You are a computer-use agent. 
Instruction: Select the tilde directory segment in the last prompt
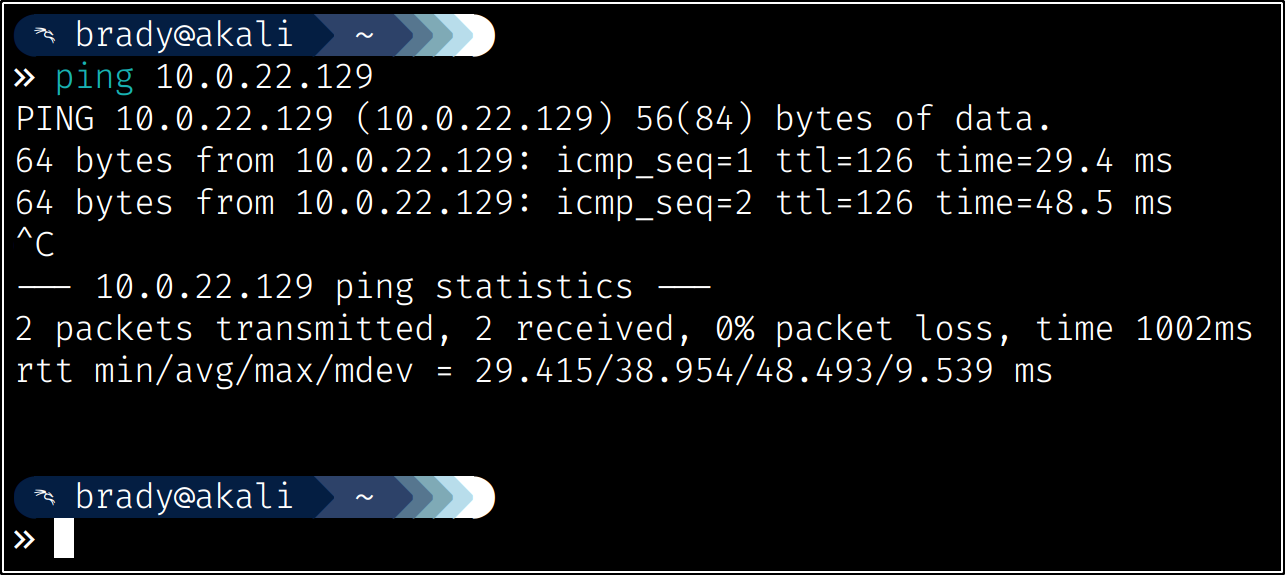click(x=364, y=497)
